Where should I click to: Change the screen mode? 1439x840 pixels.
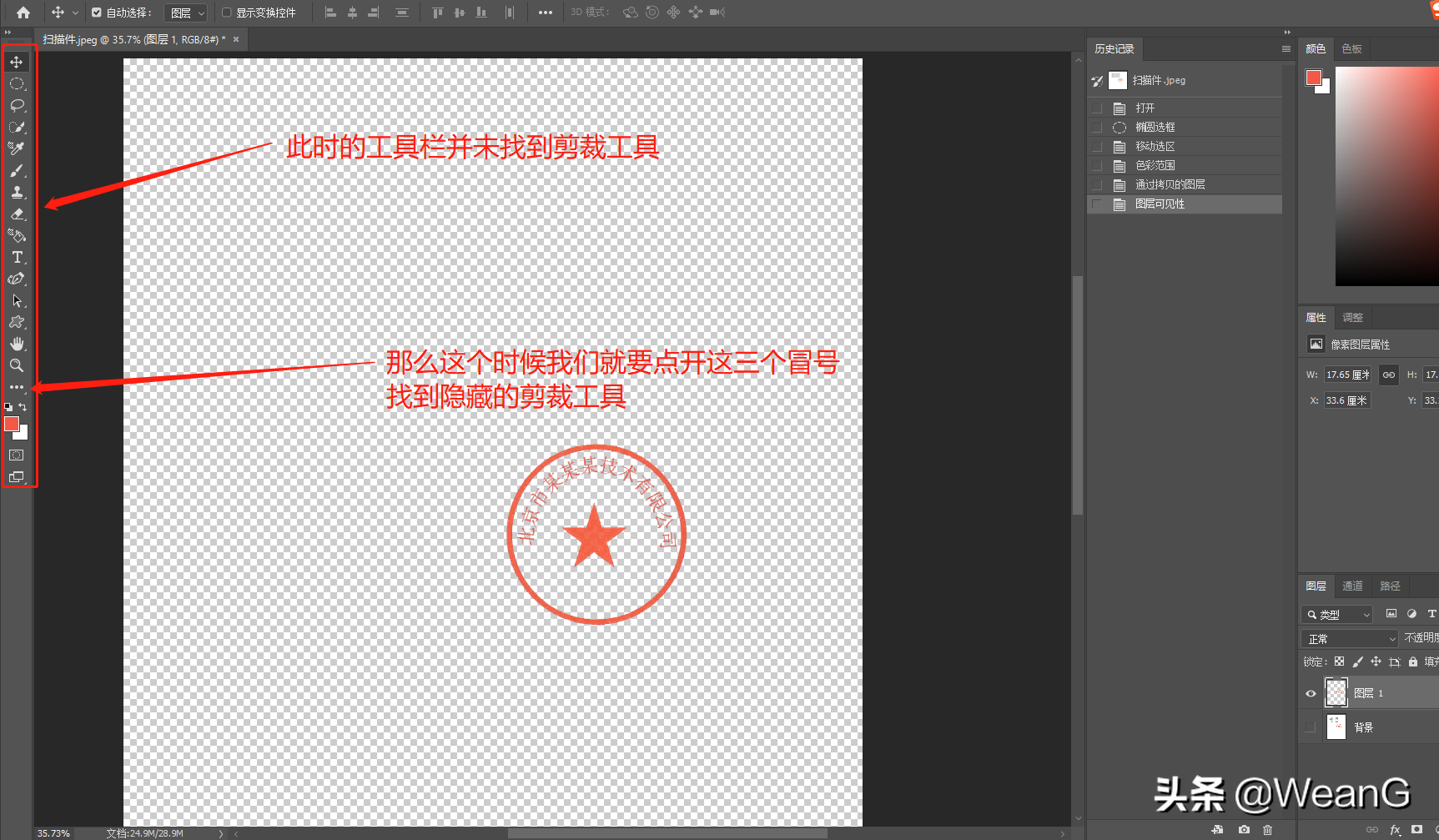click(x=17, y=477)
